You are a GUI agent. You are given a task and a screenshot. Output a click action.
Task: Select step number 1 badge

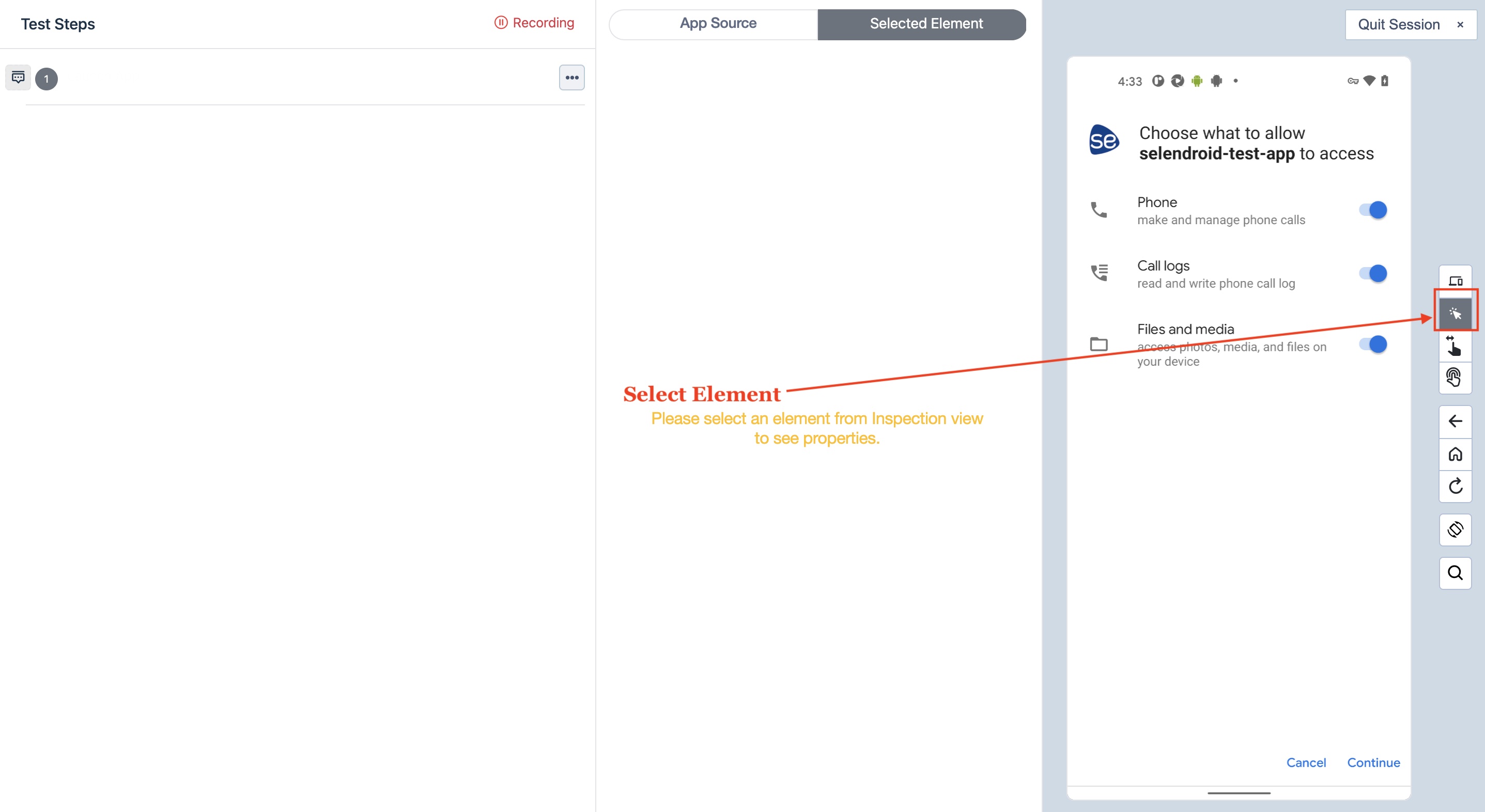click(x=46, y=79)
